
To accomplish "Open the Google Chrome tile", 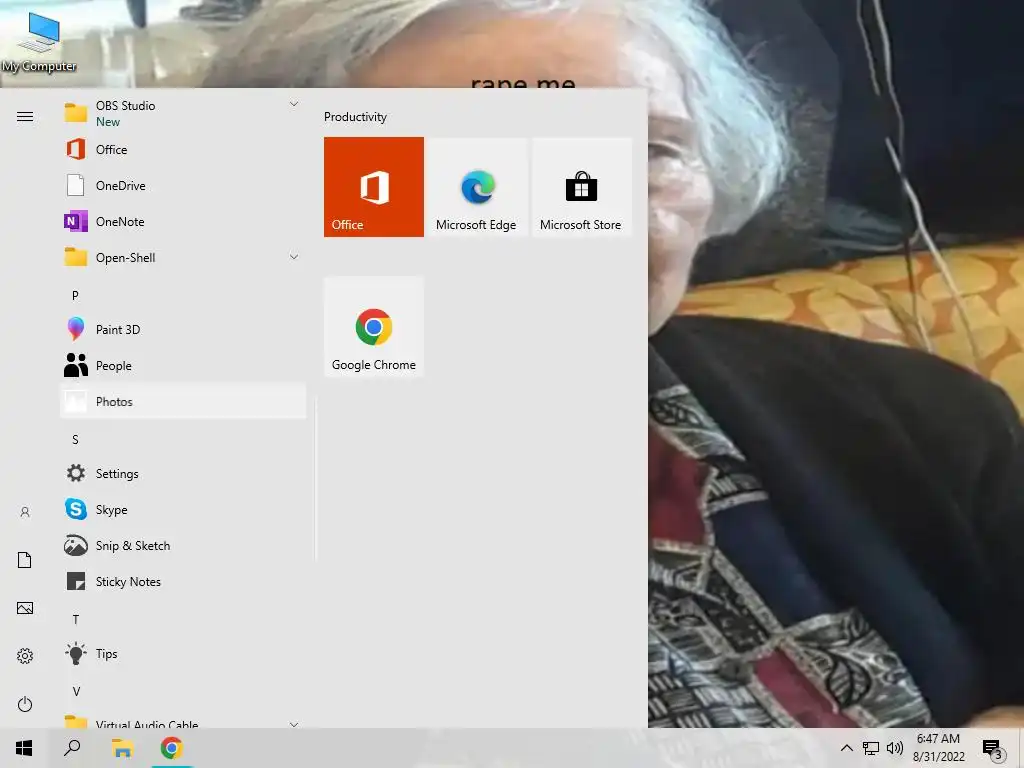I will tap(374, 327).
